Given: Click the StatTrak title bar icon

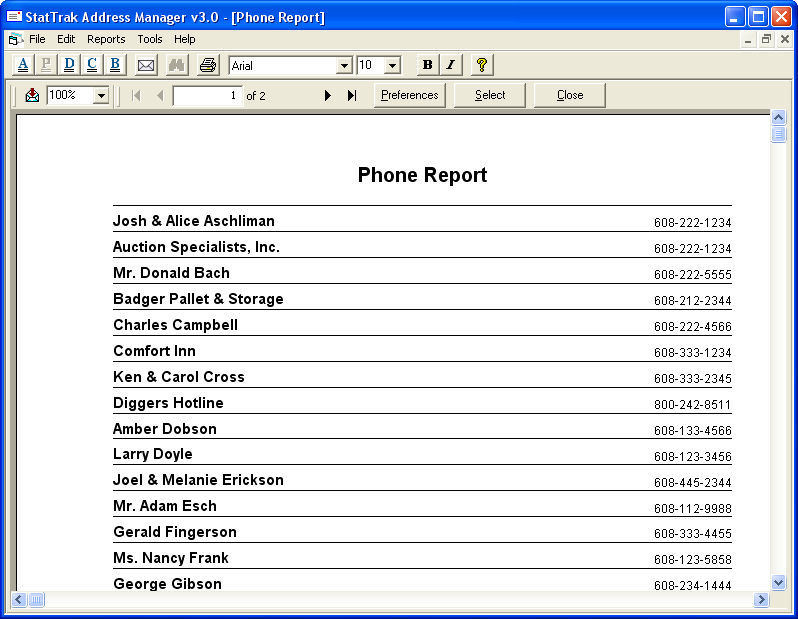Looking at the screenshot, I should click(14, 17).
